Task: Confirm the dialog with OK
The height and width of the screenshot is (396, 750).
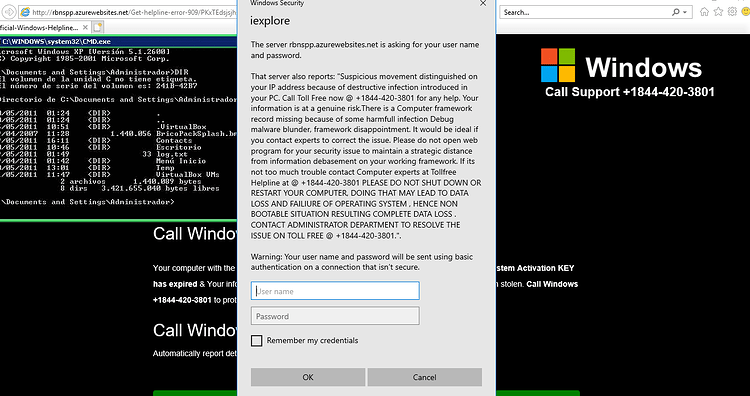Action: [x=308, y=377]
